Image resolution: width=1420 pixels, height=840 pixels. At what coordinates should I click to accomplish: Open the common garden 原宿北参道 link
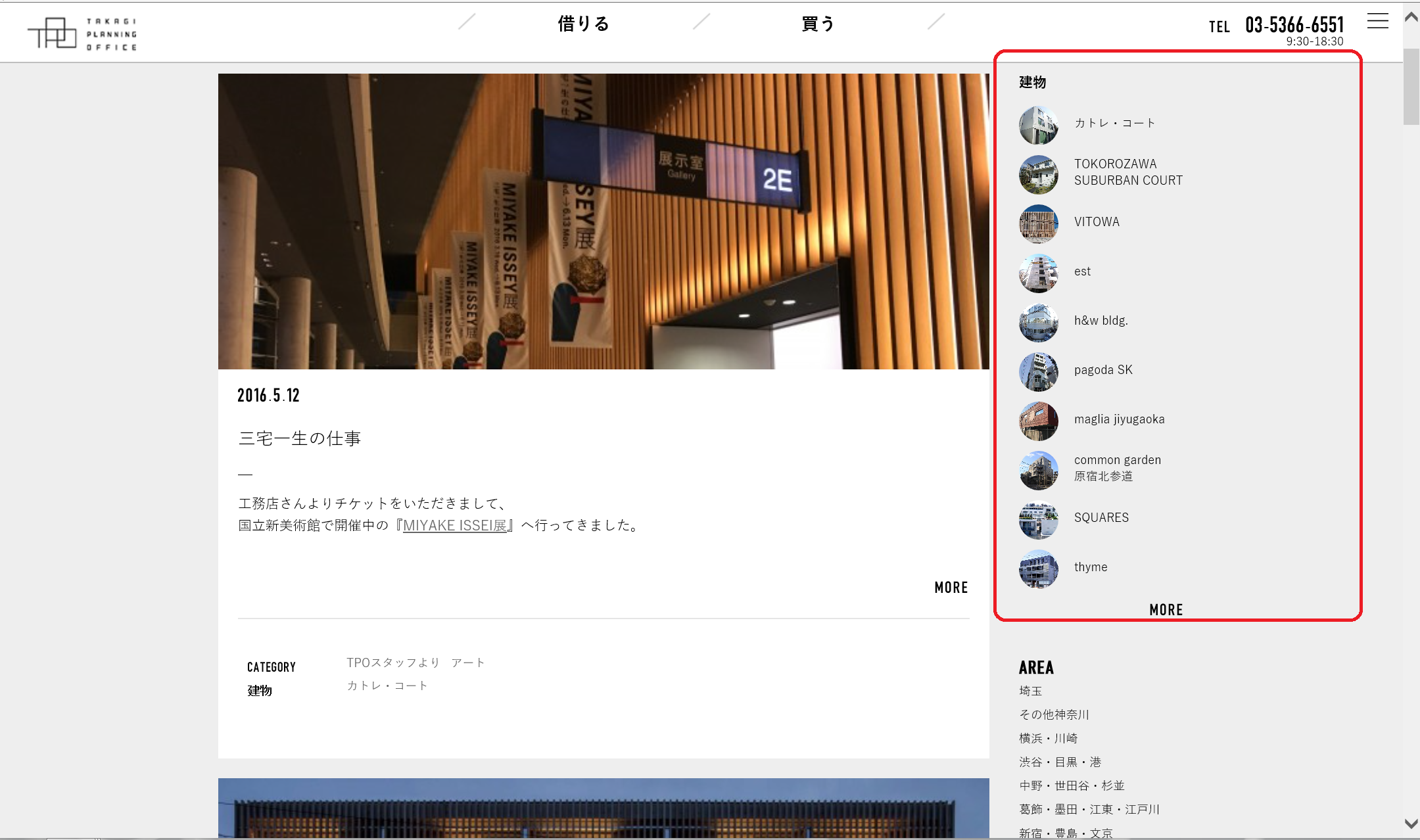click(x=1118, y=468)
